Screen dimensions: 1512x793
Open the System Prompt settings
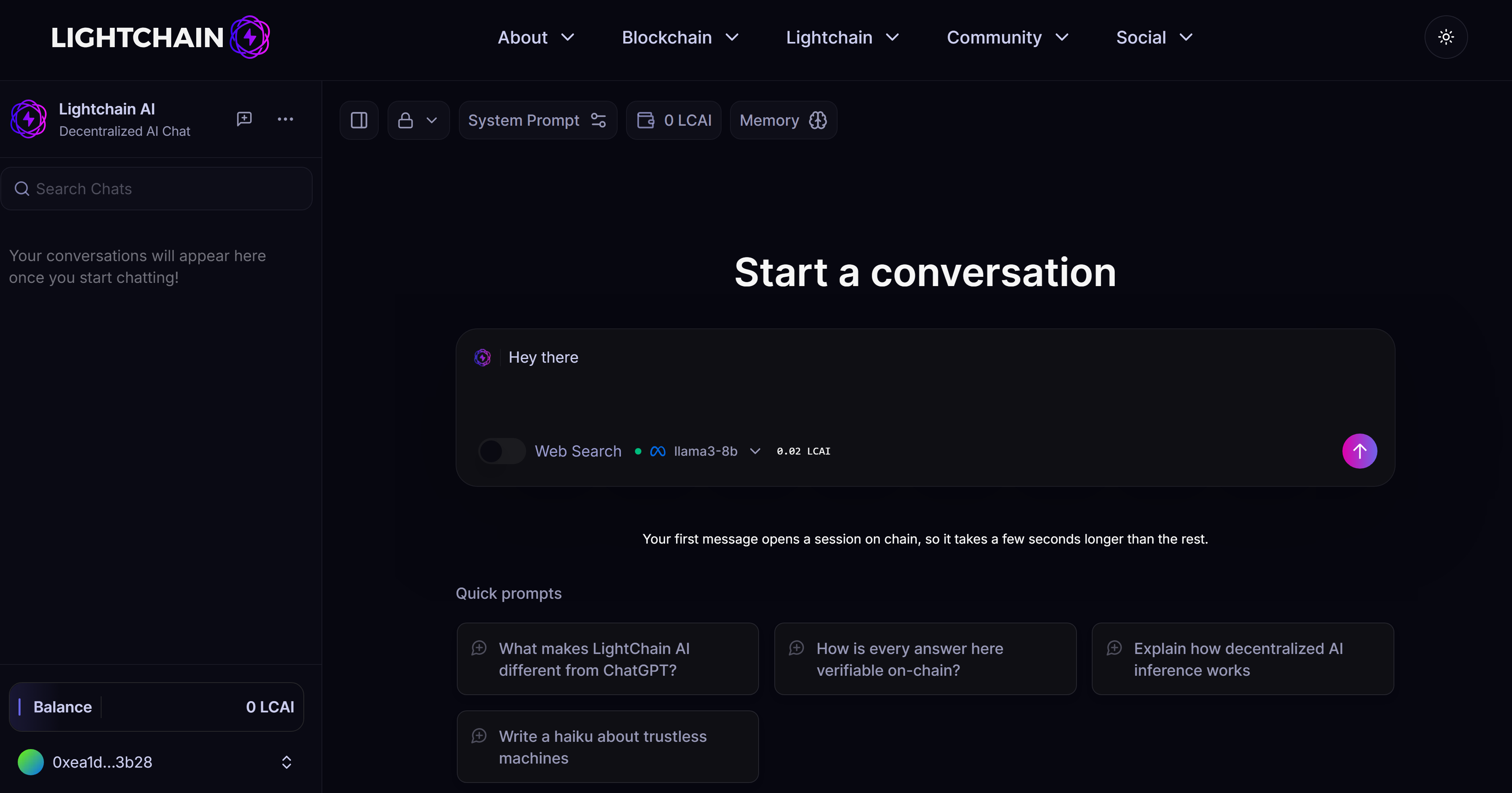pyautogui.click(x=537, y=120)
